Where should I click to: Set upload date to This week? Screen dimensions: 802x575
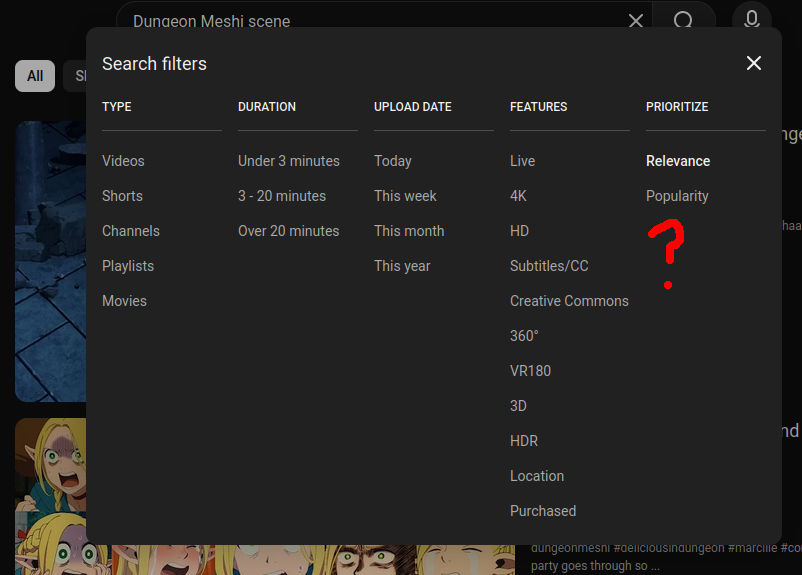pyautogui.click(x=405, y=196)
